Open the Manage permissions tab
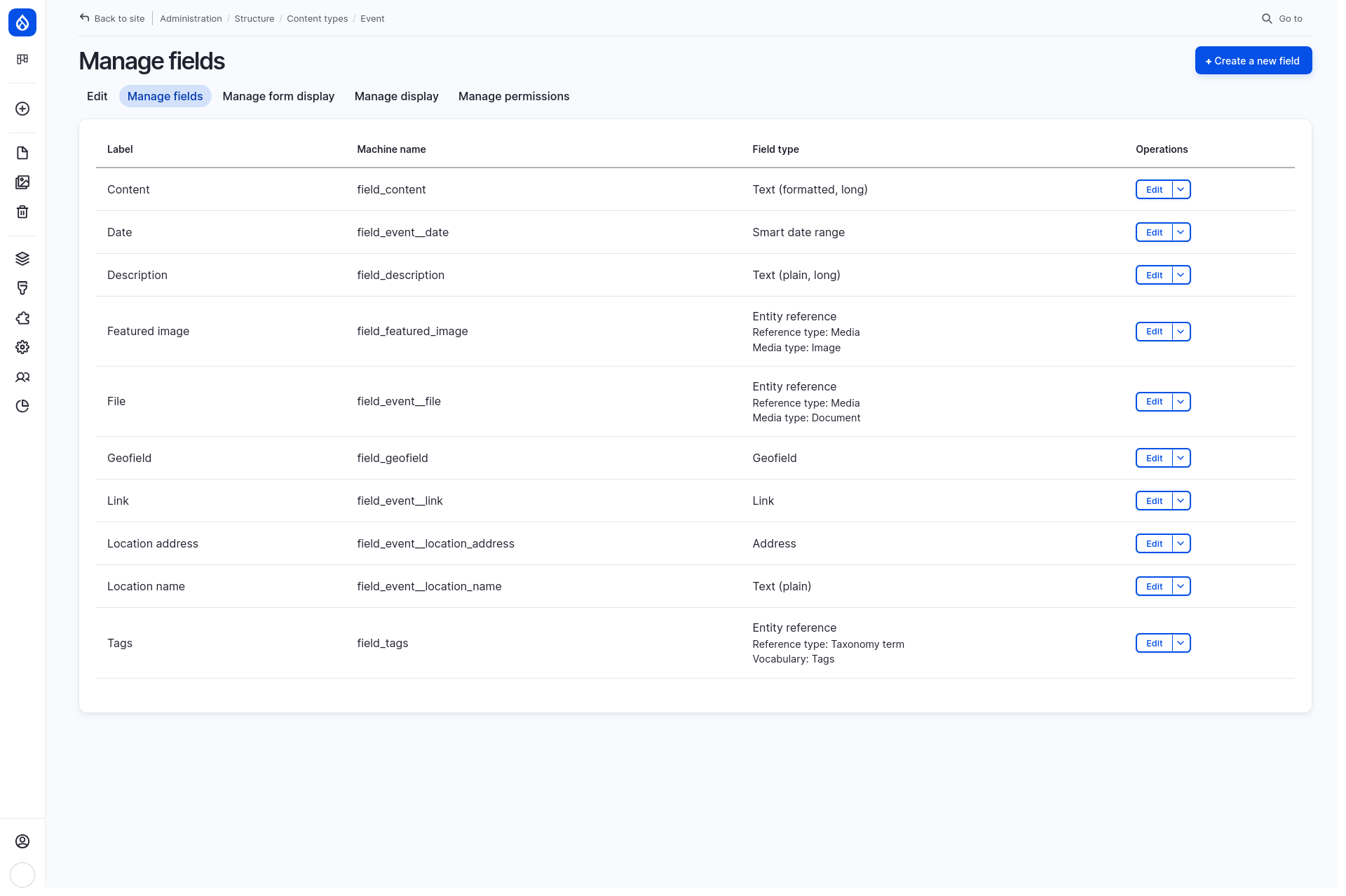 (x=513, y=96)
